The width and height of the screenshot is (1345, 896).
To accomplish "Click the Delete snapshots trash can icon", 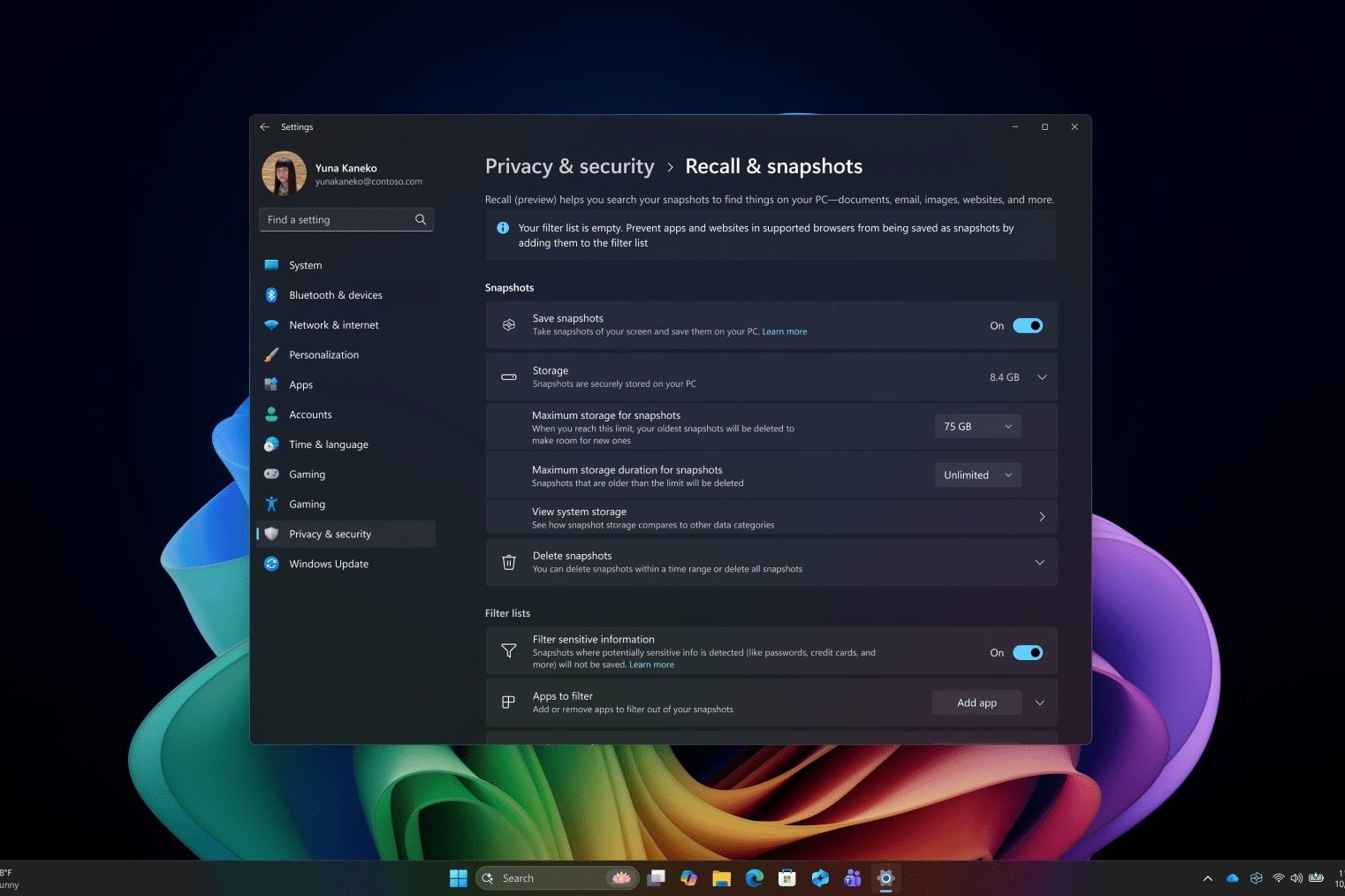I will point(509,562).
